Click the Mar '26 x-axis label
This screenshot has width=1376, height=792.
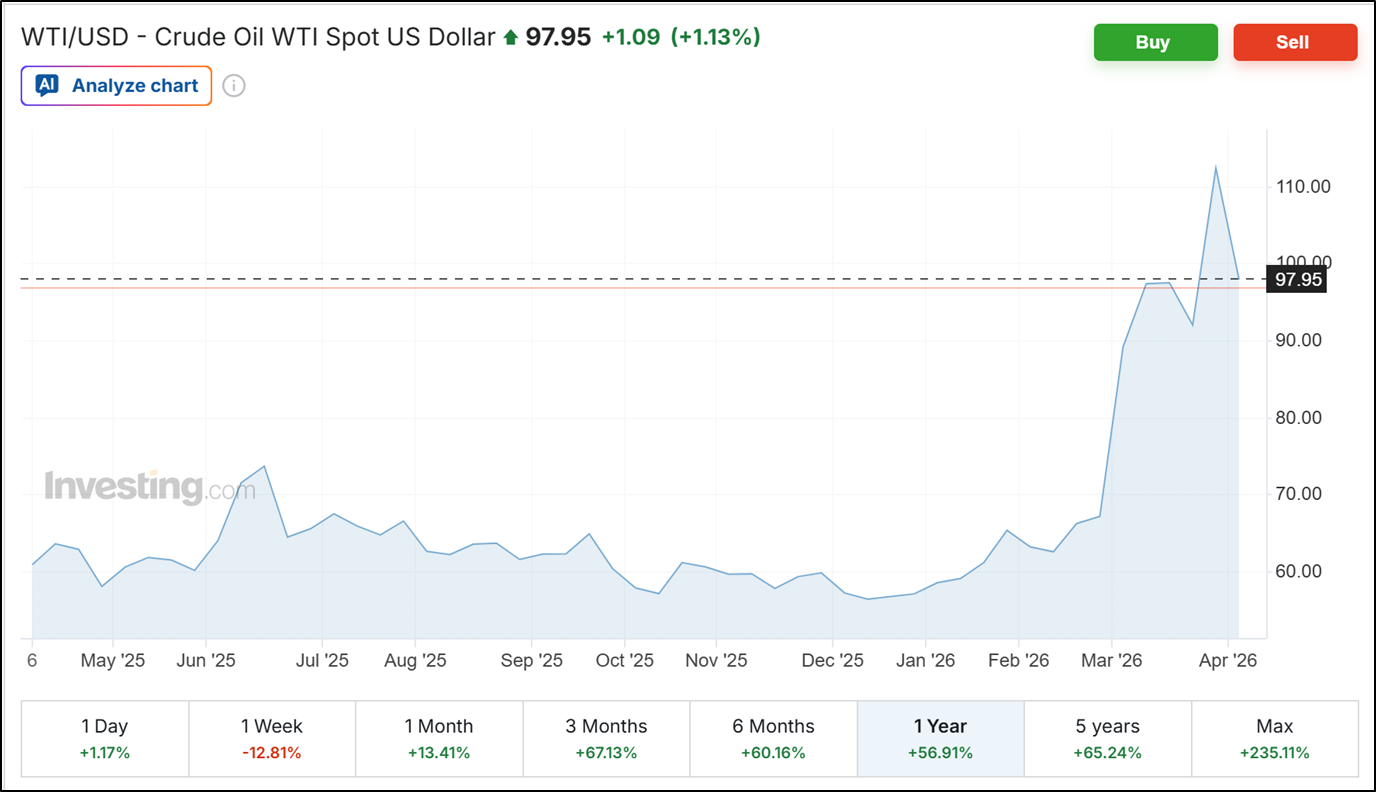pos(1111,661)
